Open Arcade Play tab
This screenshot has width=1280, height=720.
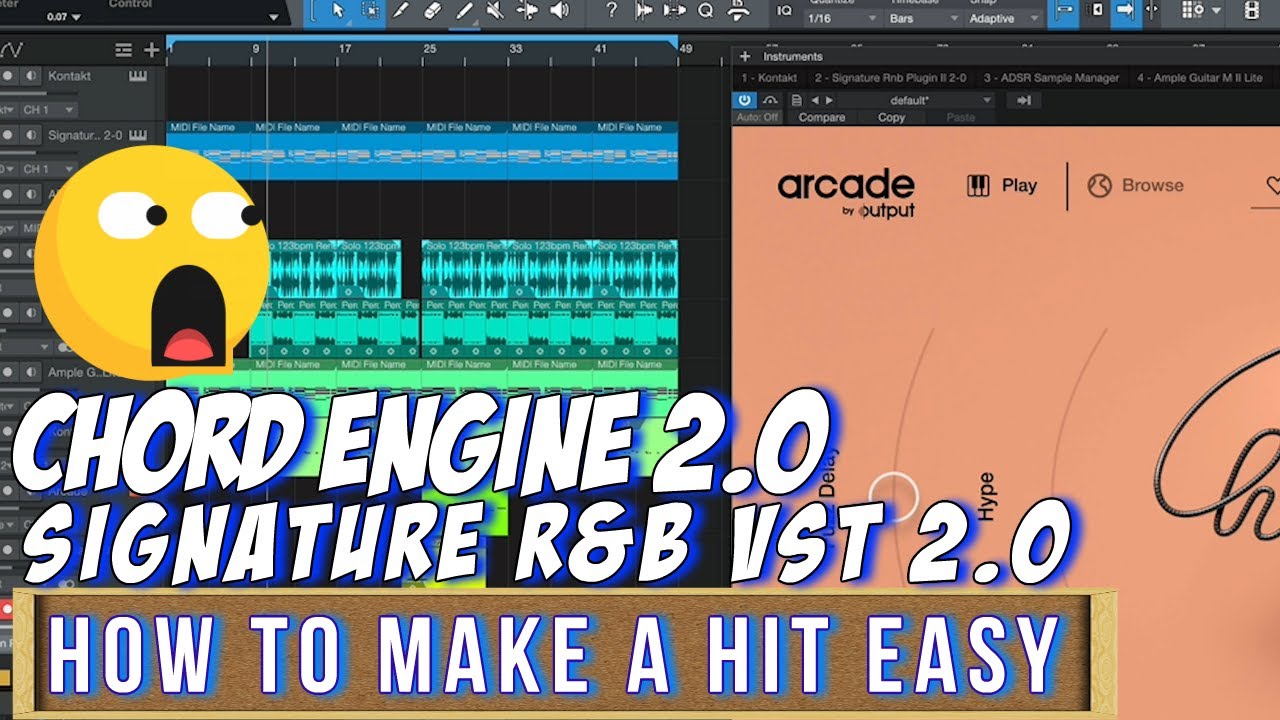(x=1002, y=185)
